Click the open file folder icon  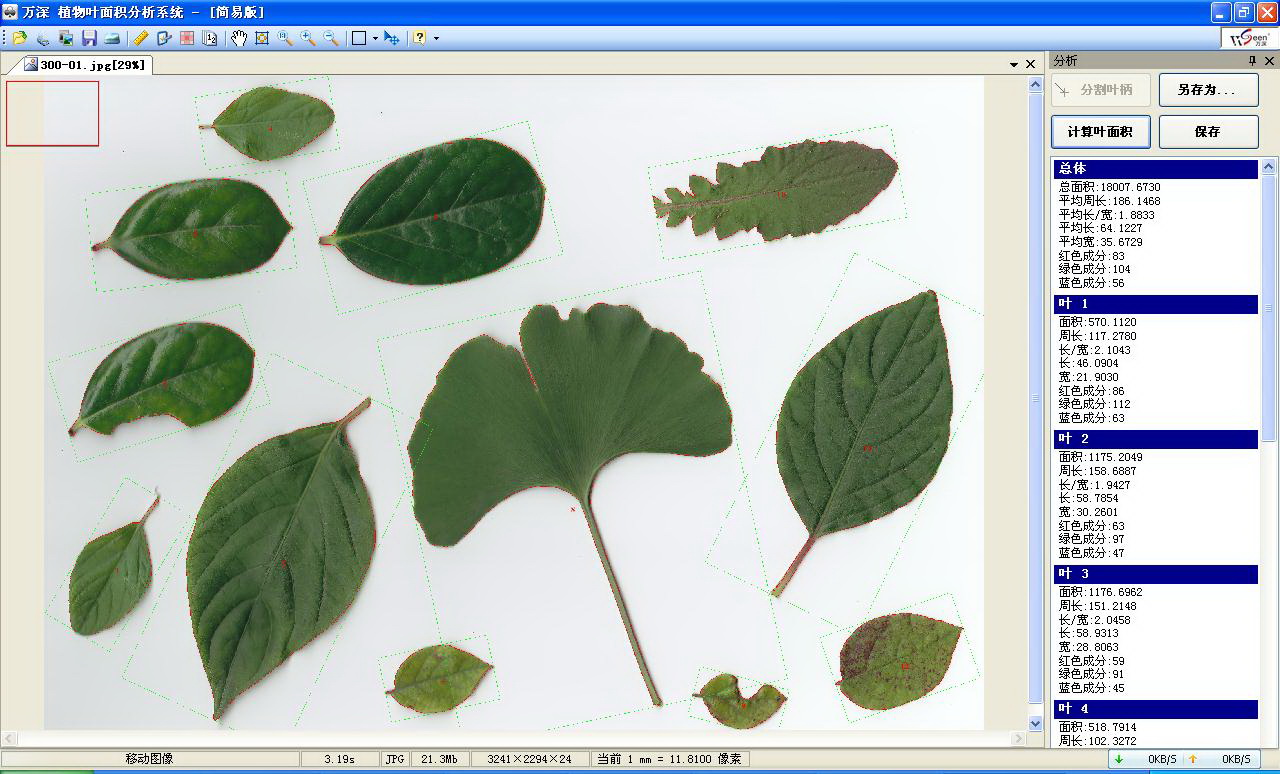[x=19, y=38]
